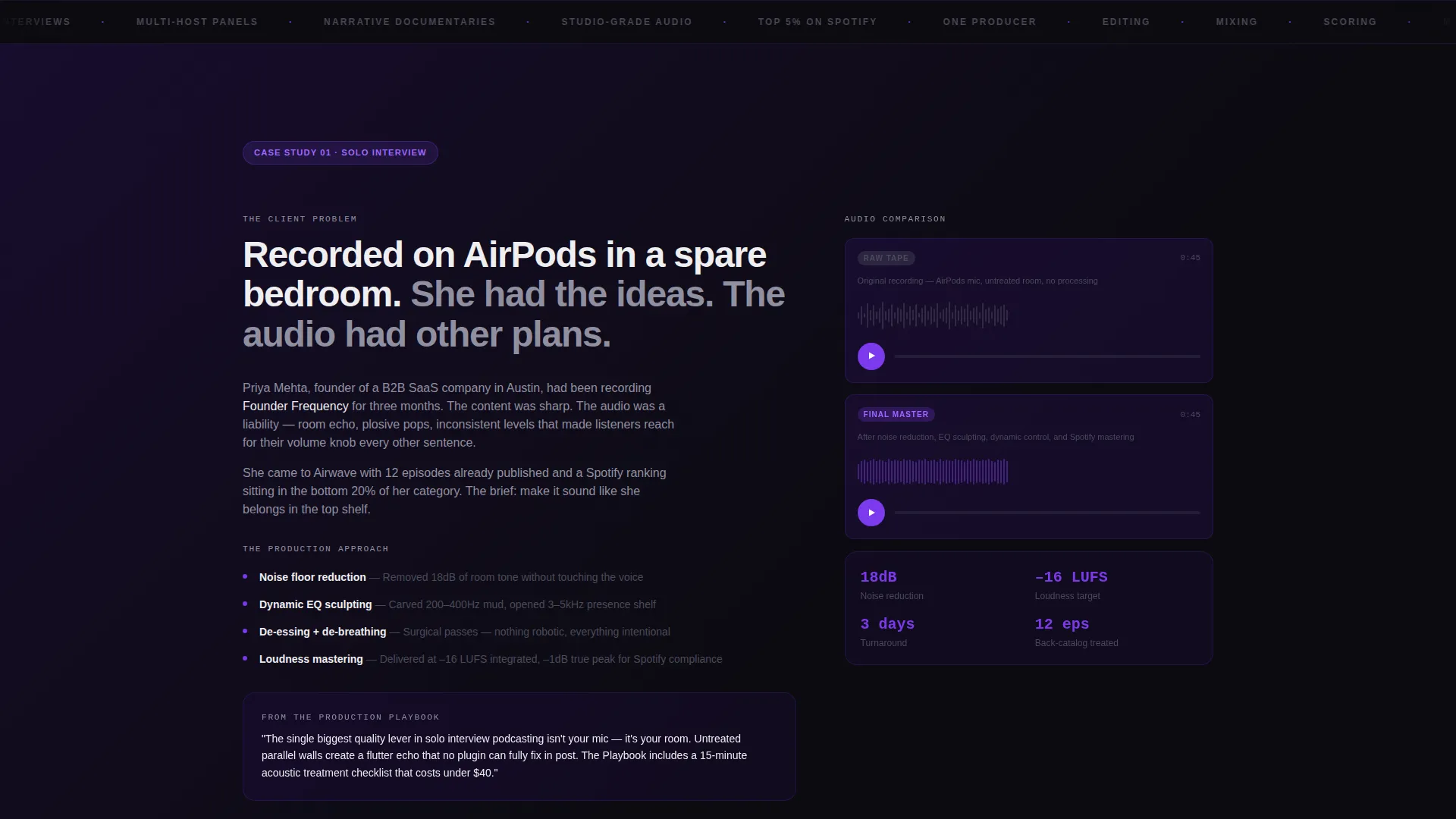Click the Raw Tape waveform graphic
1456x819 pixels.
[933, 315]
